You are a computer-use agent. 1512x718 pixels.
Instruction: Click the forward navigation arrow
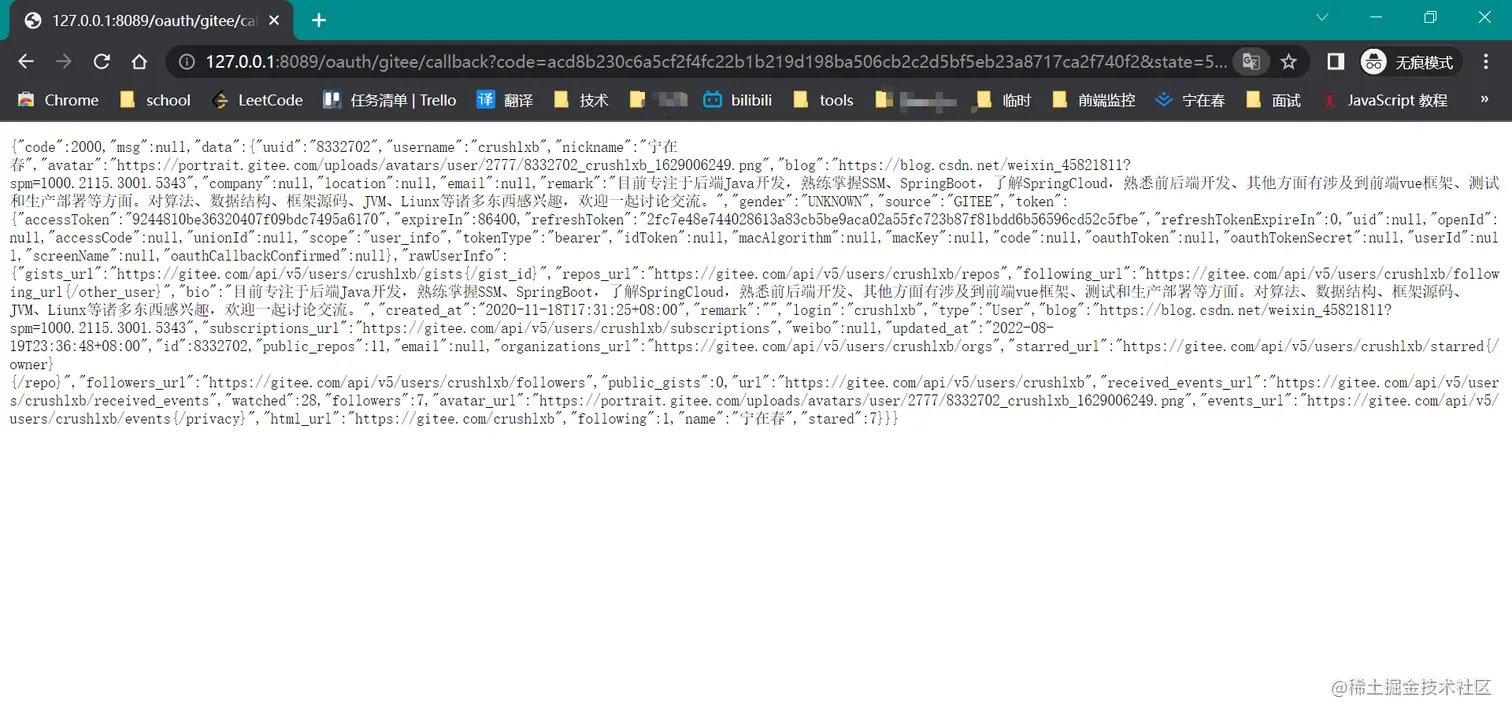click(x=63, y=61)
